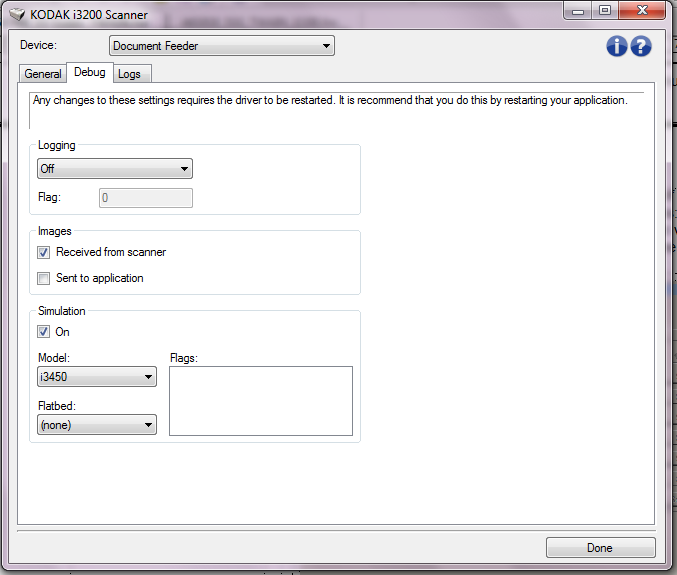677x575 pixels.
Task: Open help with the question mark icon
Action: pyautogui.click(x=641, y=46)
